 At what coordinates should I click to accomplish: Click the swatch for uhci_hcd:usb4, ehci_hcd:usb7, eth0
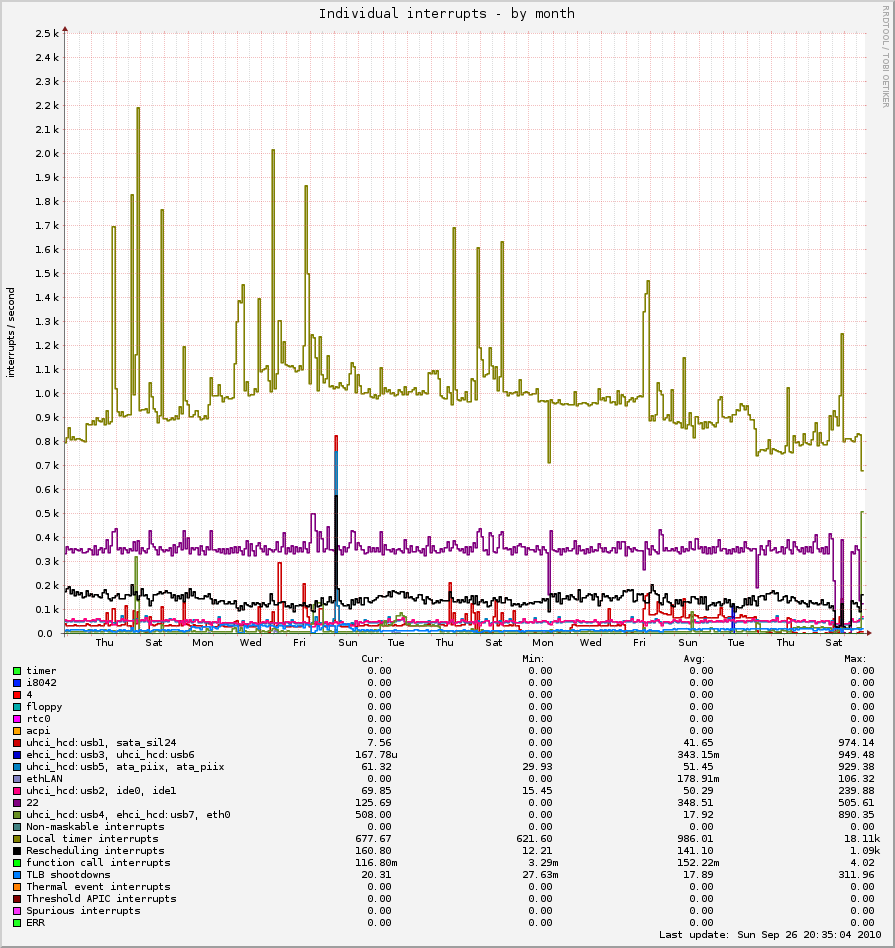(17, 815)
